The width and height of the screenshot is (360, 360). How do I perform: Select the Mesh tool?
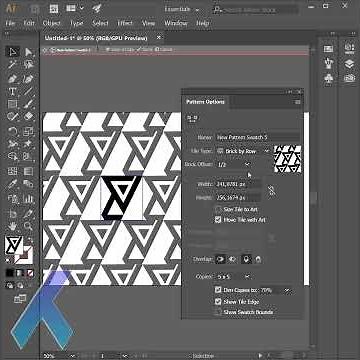(x=13, y=171)
